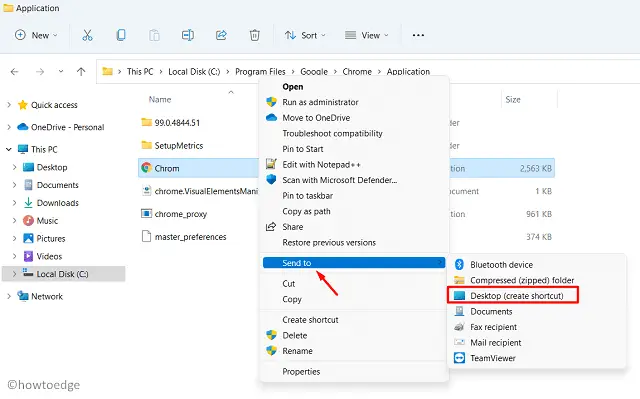640x399 pixels.
Task: Expand Quick access in navigation pane
Action: coord(9,105)
